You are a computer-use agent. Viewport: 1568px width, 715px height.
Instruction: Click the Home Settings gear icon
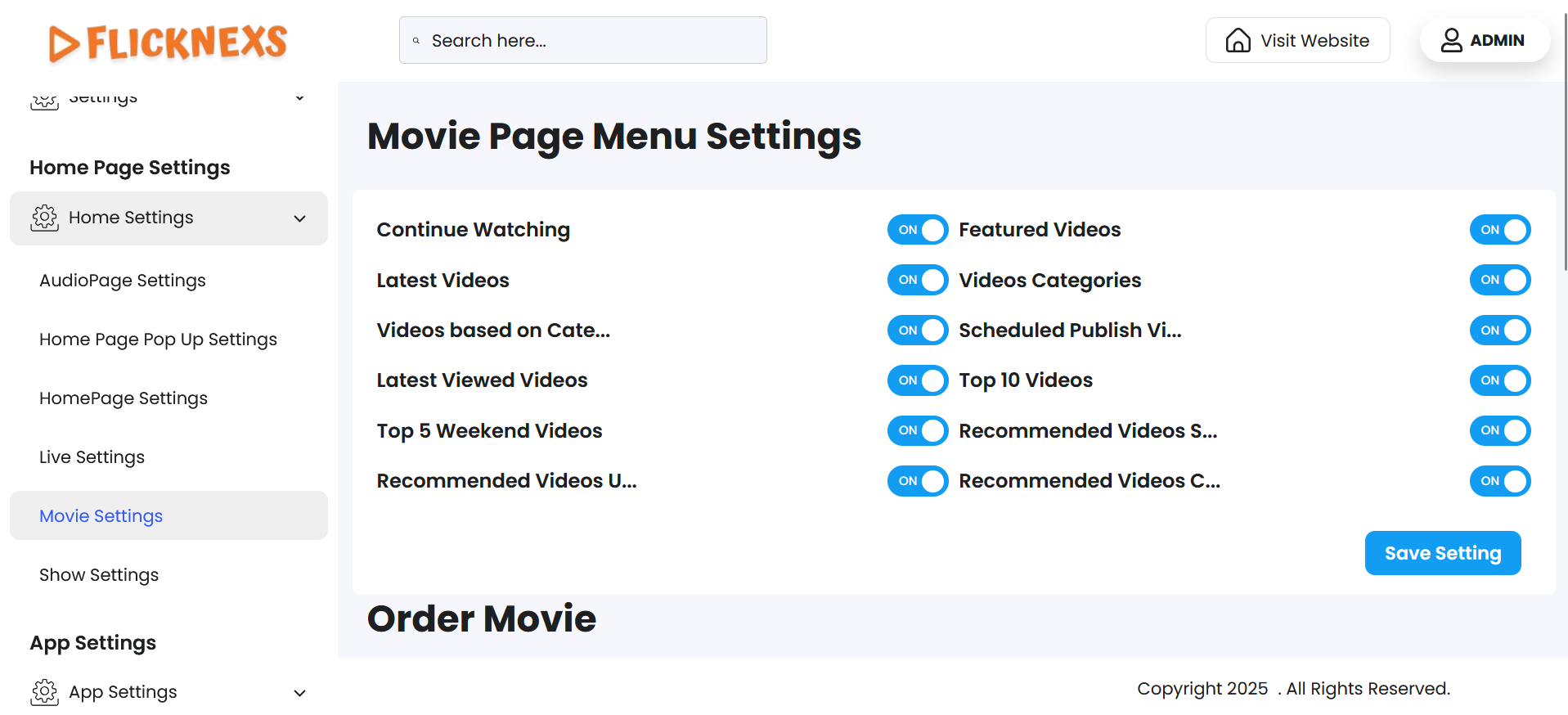pyautogui.click(x=45, y=218)
